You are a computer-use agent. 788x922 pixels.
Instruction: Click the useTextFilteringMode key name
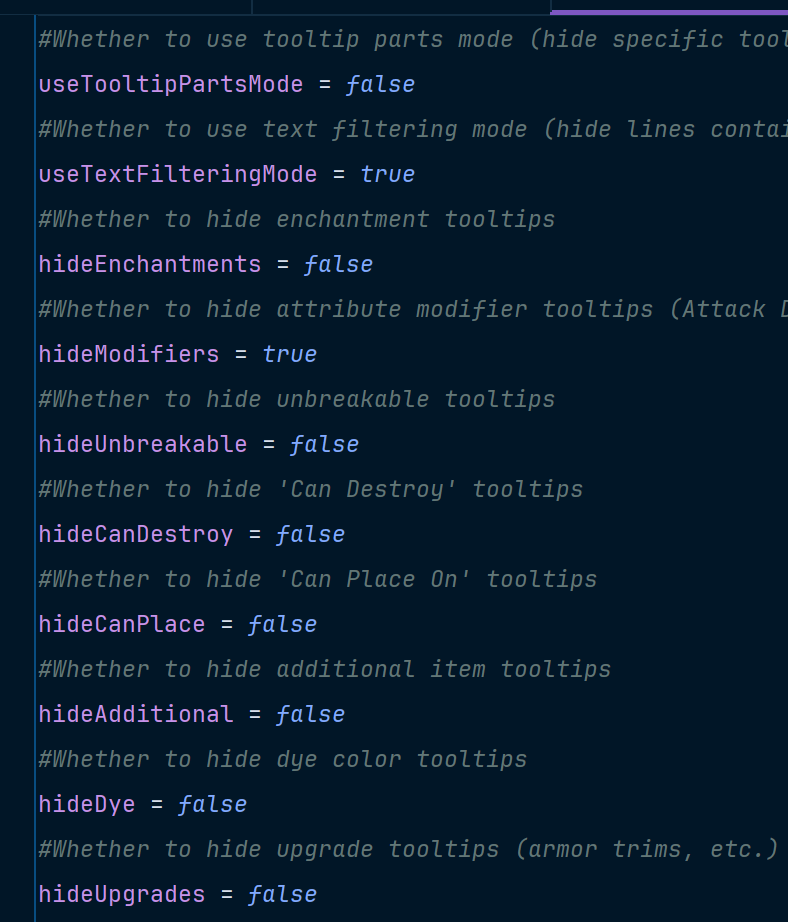pyautogui.click(x=178, y=175)
